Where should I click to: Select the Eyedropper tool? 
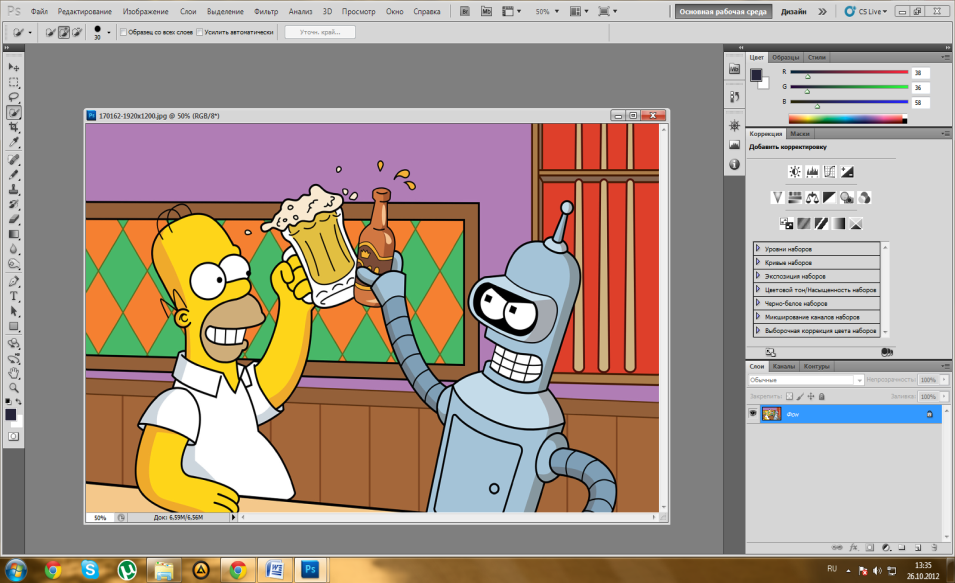(13, 142)
